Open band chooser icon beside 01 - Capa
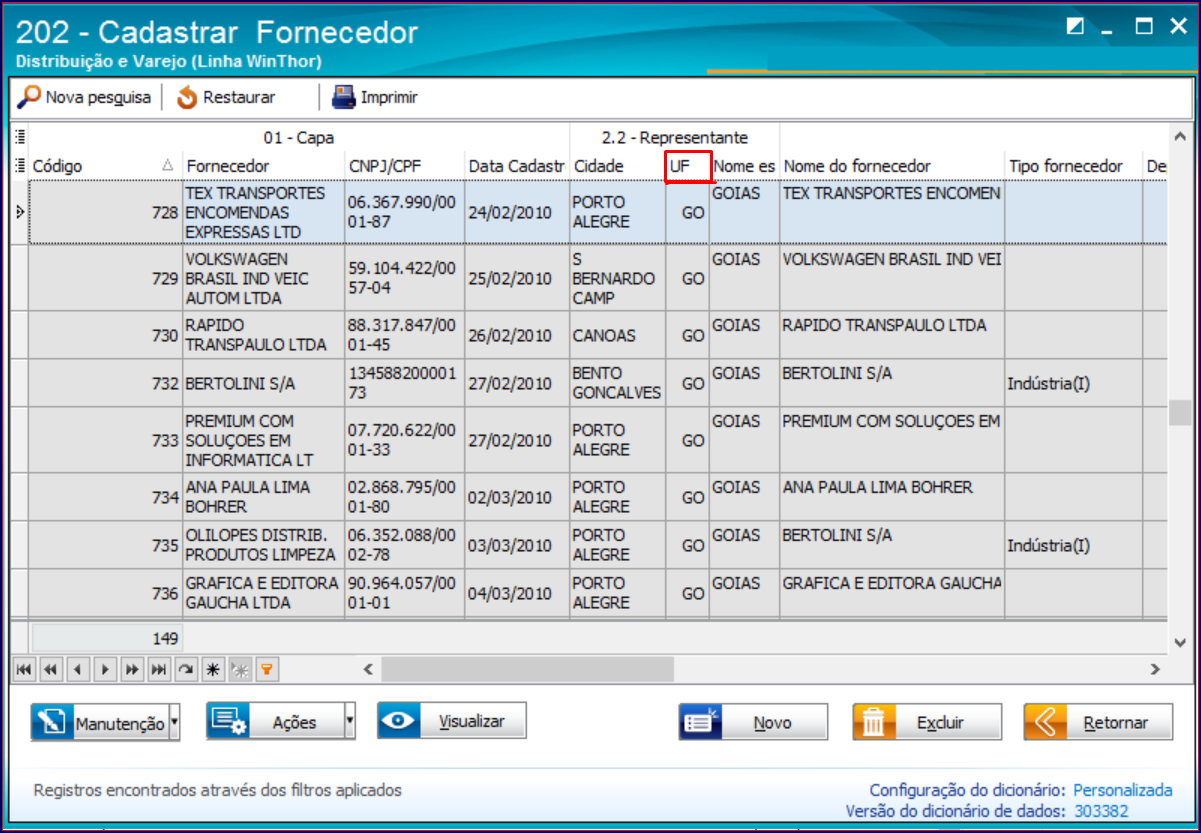 point(20,138)
